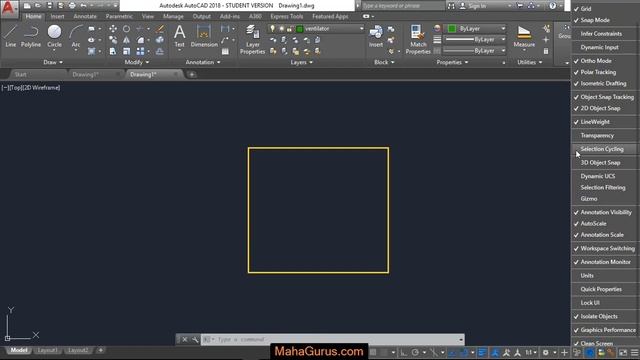Screen dimensions: 640x360
Task: Select the Rotate tool in Modify panel
Action: [x=127, y=29]
